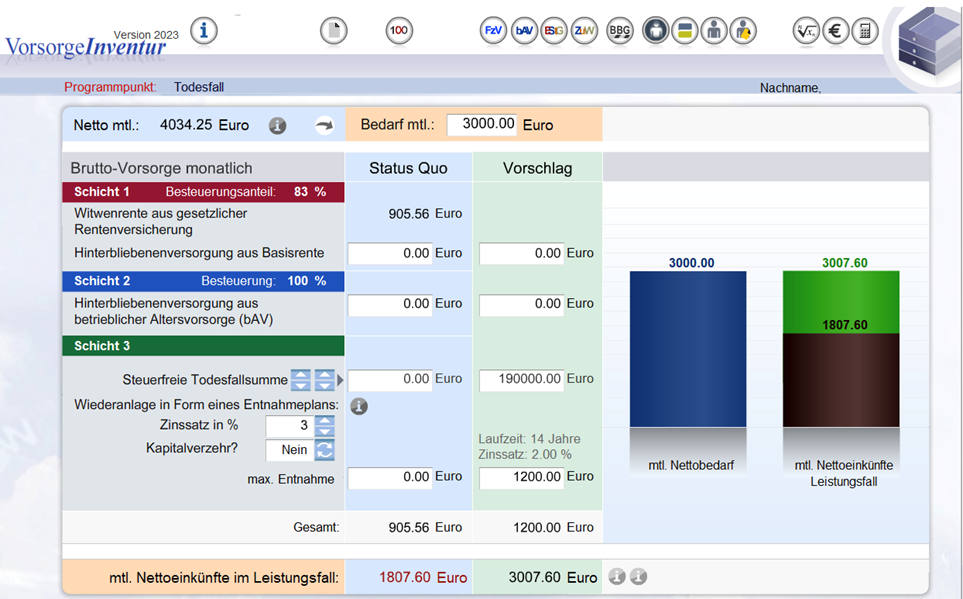Click the info button beside 3007.60 Euro
Viewport: 963px width, 599px height.
pos(617,577)
